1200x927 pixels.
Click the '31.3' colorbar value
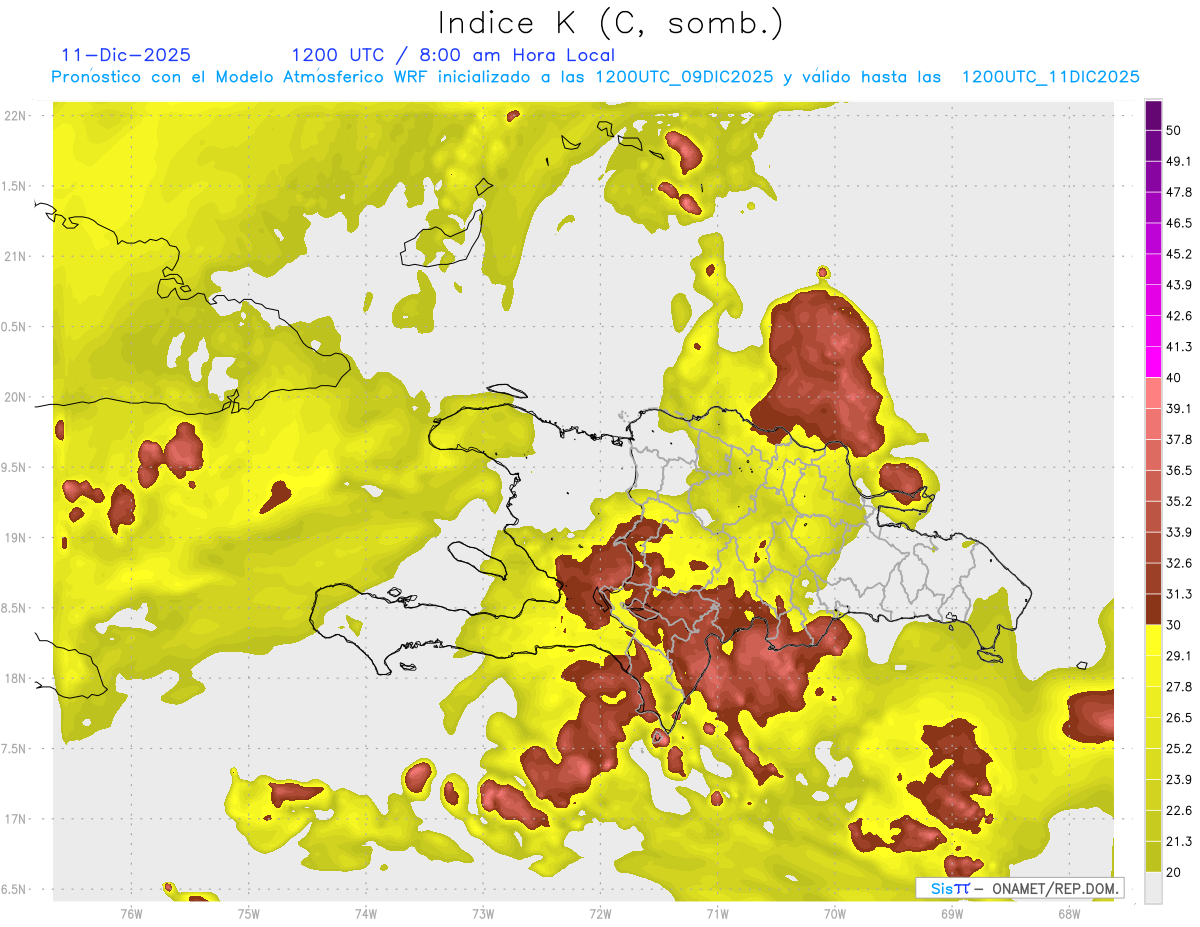(1179, 594)
